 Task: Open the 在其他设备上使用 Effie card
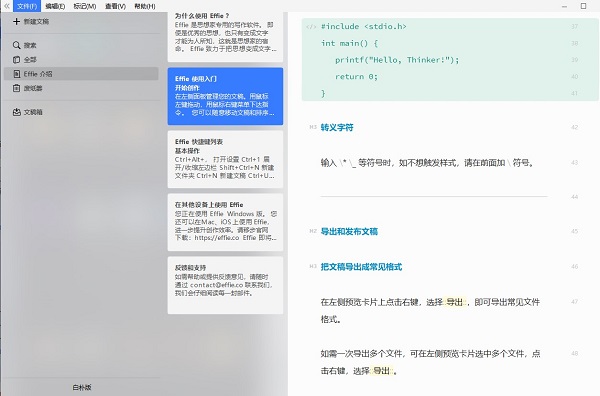[225, 222]
